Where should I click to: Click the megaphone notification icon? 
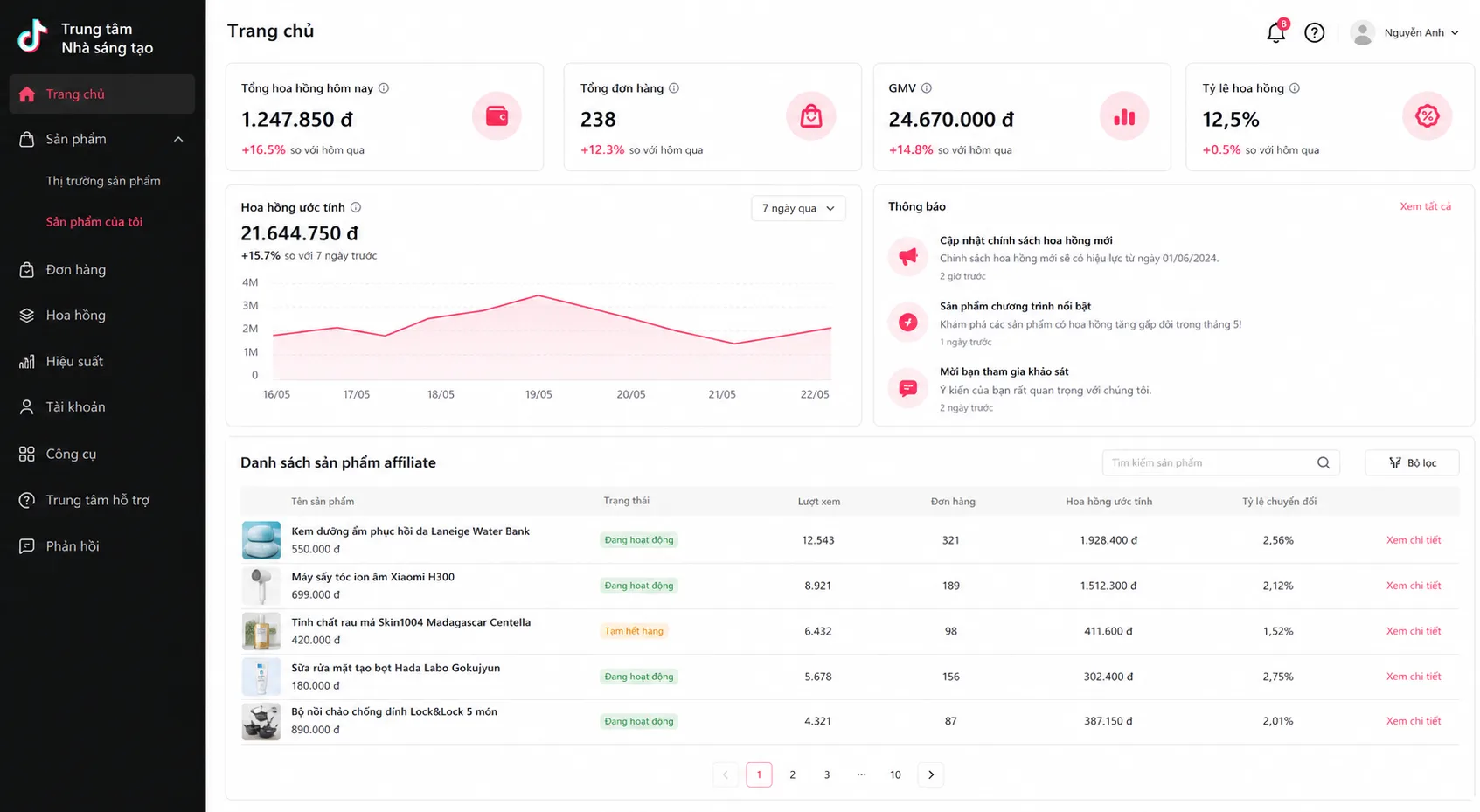tap(908, 256)
